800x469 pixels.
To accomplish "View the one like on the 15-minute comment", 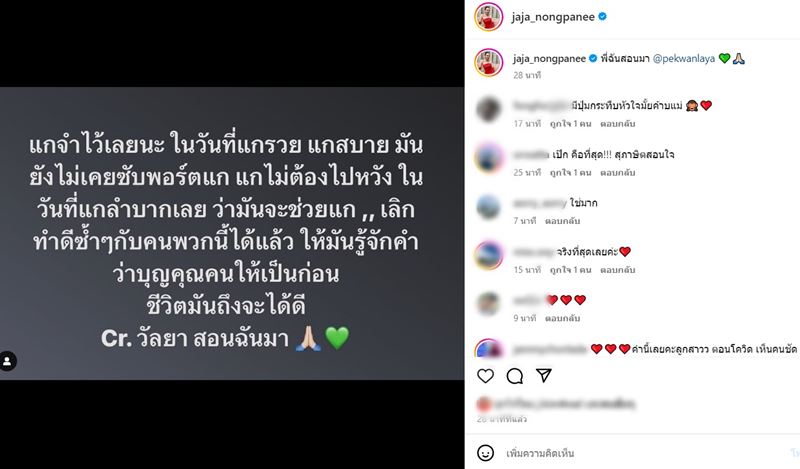I will pyautogui.click(x=570, y=269).
